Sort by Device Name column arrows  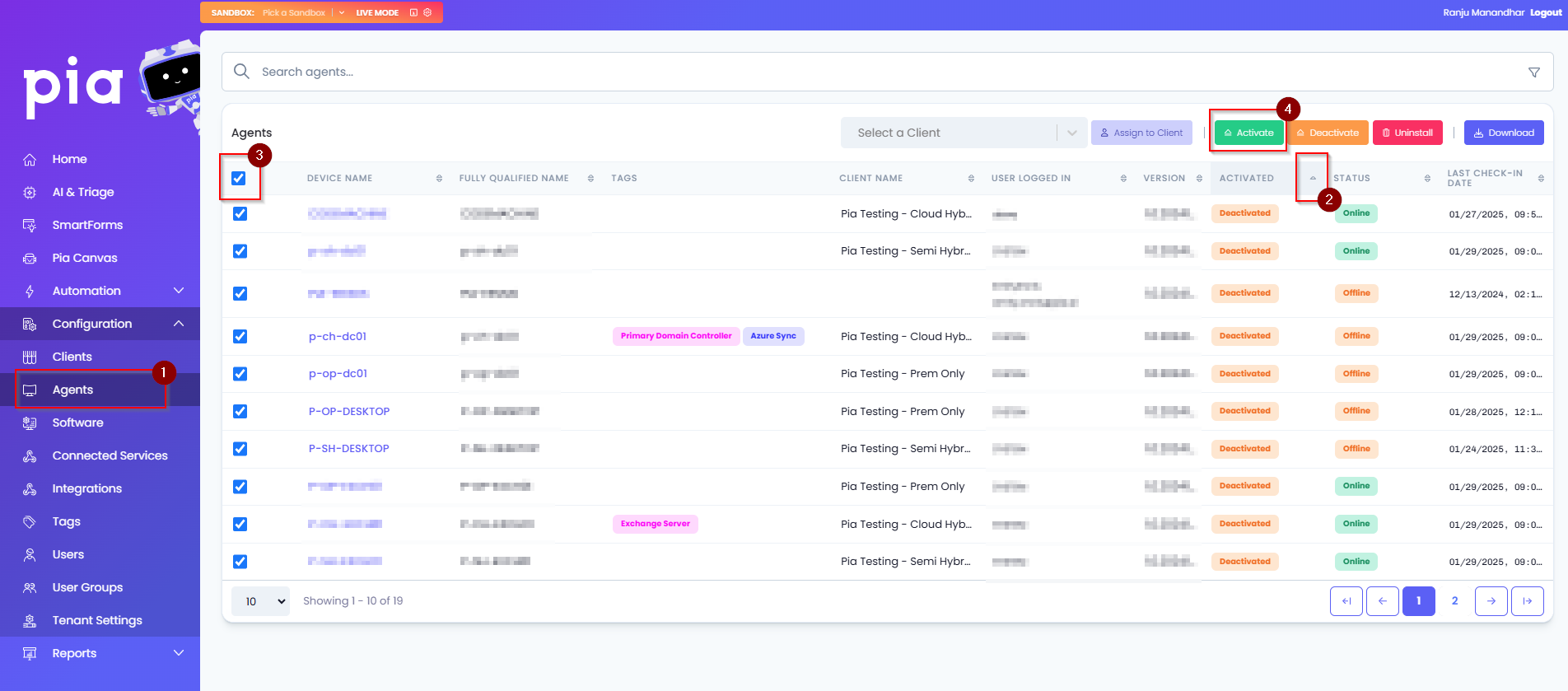tap(439, 179)
